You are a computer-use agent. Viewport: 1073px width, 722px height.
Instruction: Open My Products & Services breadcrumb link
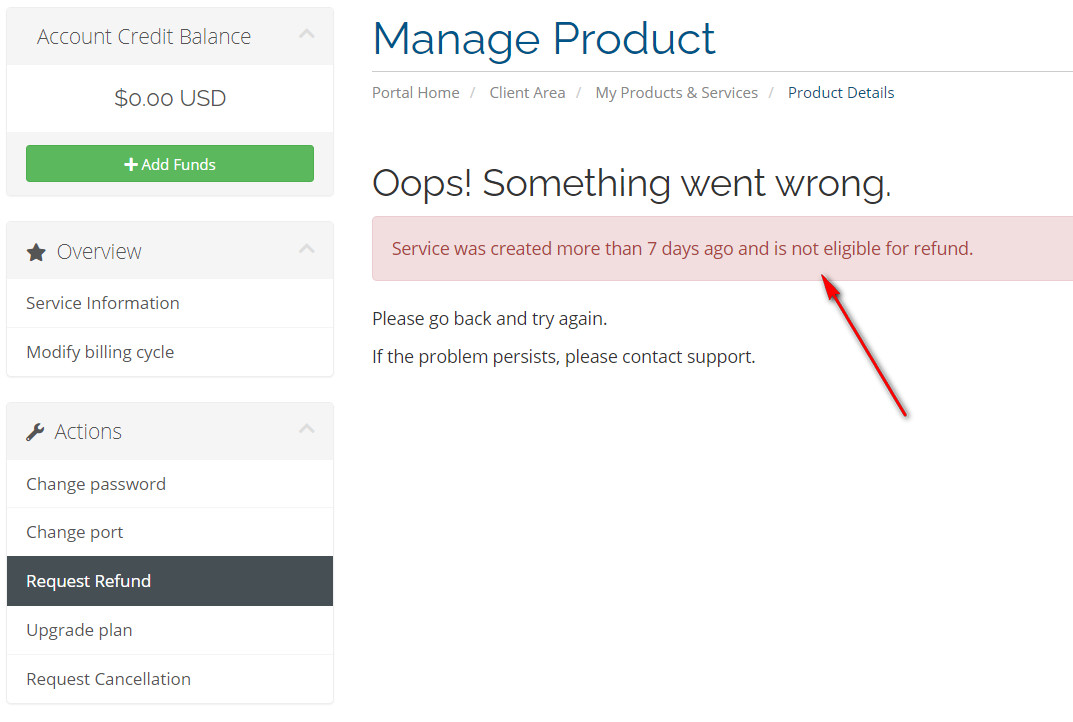pos(677,93)
